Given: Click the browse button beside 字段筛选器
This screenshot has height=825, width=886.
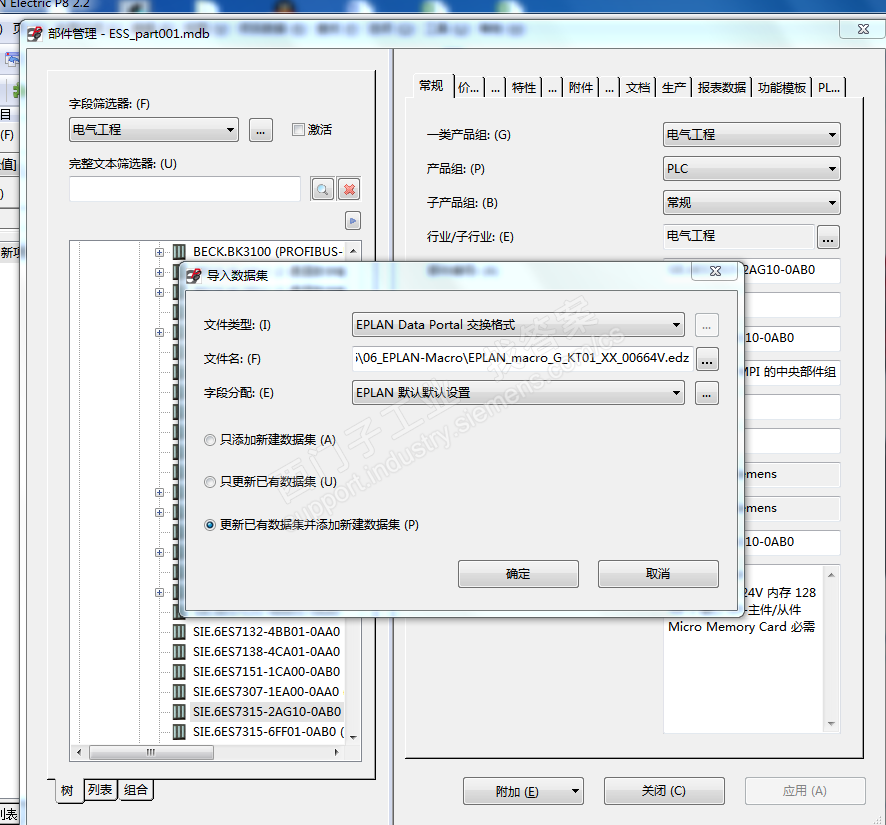Looking at the screenshot, I should click(x=260, y=130).
